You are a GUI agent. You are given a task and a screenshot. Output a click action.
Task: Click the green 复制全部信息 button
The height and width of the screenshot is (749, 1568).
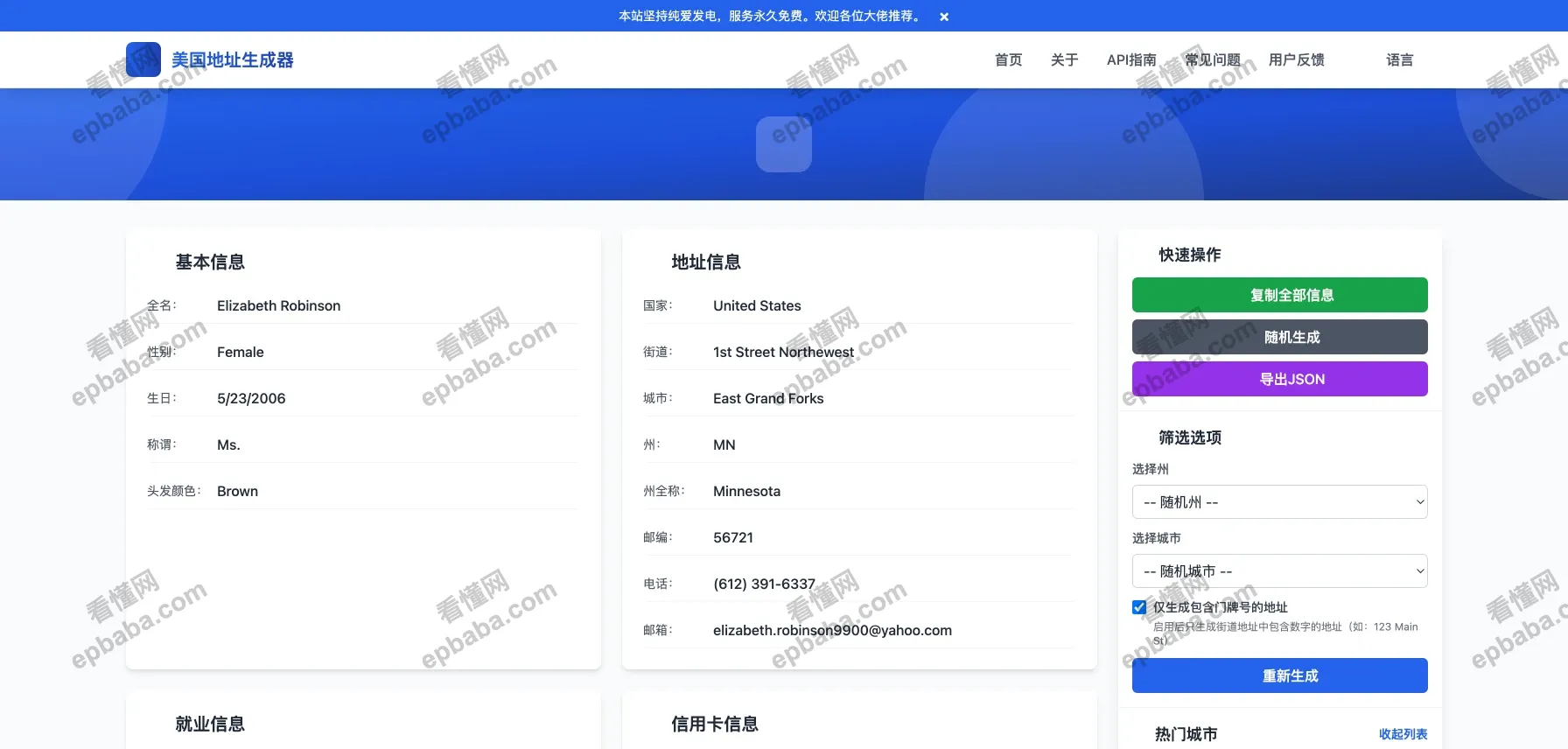[x=1280, y=295]
